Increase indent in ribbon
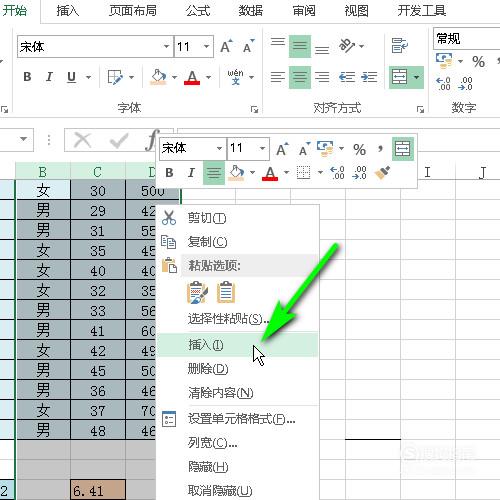500x500 pixels. click(369, 77)
